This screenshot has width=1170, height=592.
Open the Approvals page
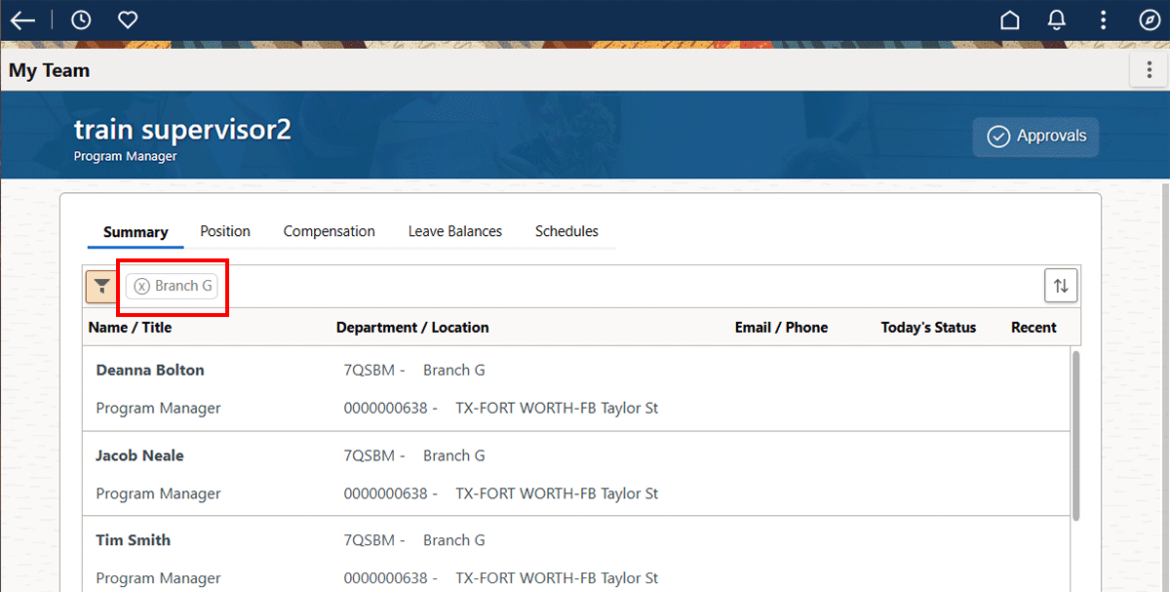(1035, 136)
